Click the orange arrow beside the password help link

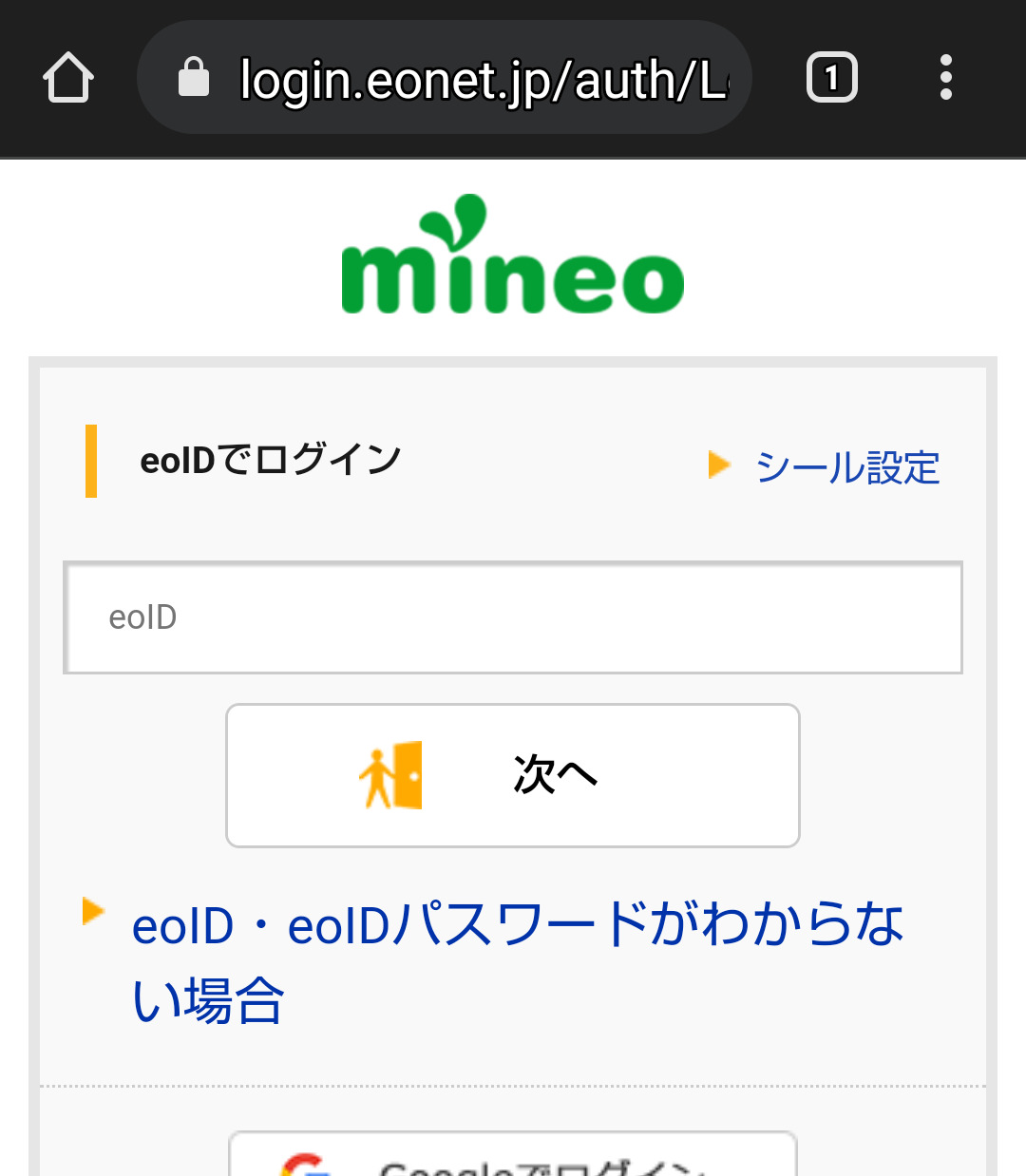pyautogui.click(x=93, y=910)
